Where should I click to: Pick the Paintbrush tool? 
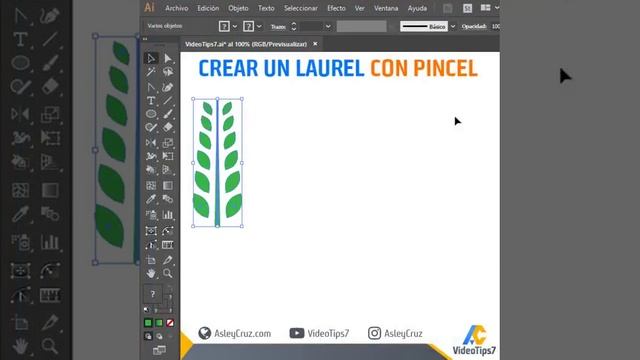[168, 114]
